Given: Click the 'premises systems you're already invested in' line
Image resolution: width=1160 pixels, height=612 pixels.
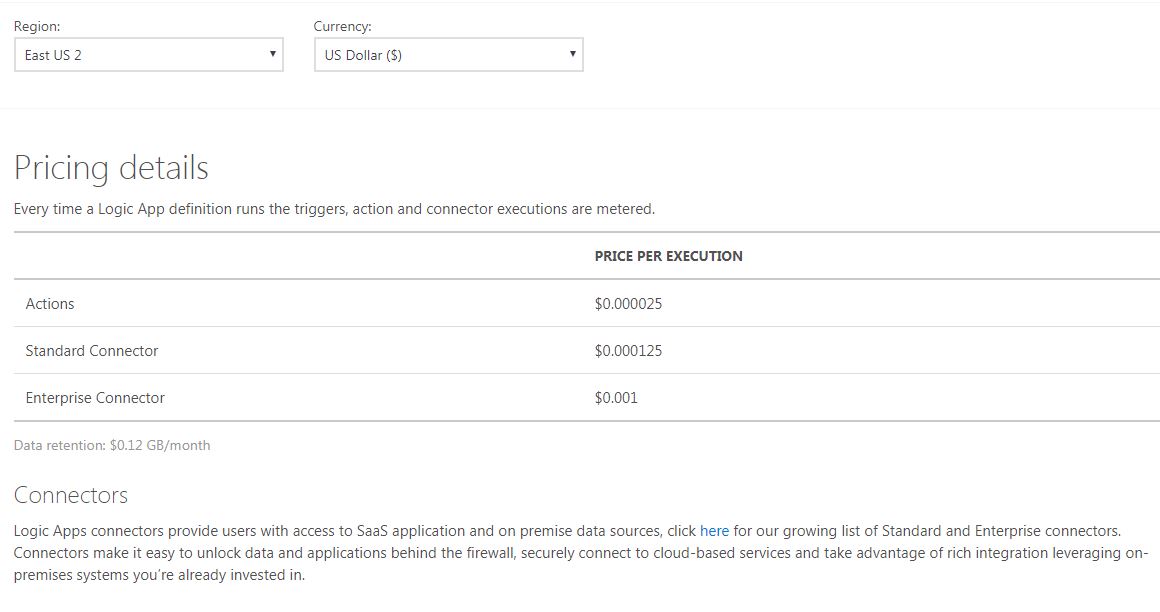Looking at the screenshot, I should click(160, 576).
